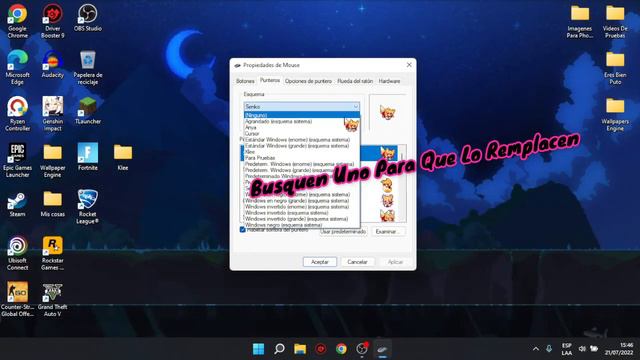Screen dimensions: 640x360
Task: Choose (Ninguno) in the scheme list
Action: click(x=302, y=115)
